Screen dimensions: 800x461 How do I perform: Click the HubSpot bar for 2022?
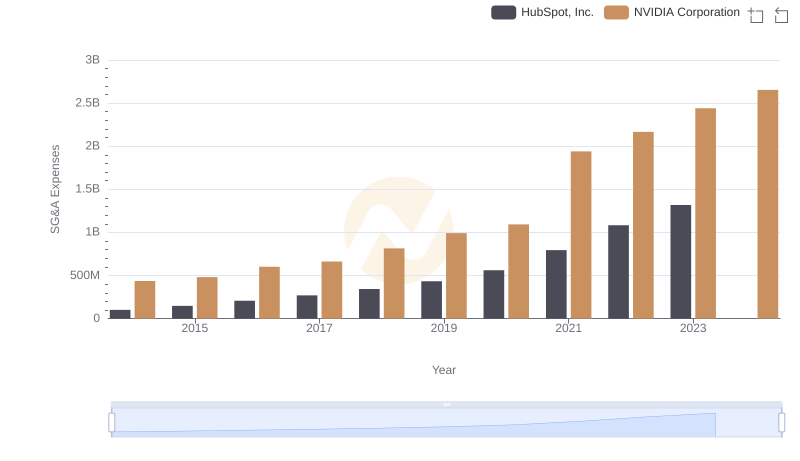[618, 272]
